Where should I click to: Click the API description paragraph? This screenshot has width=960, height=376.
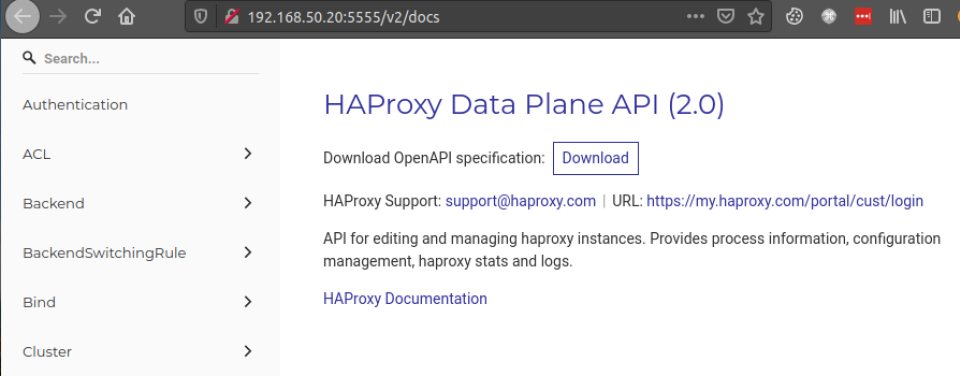pos(632,250)
